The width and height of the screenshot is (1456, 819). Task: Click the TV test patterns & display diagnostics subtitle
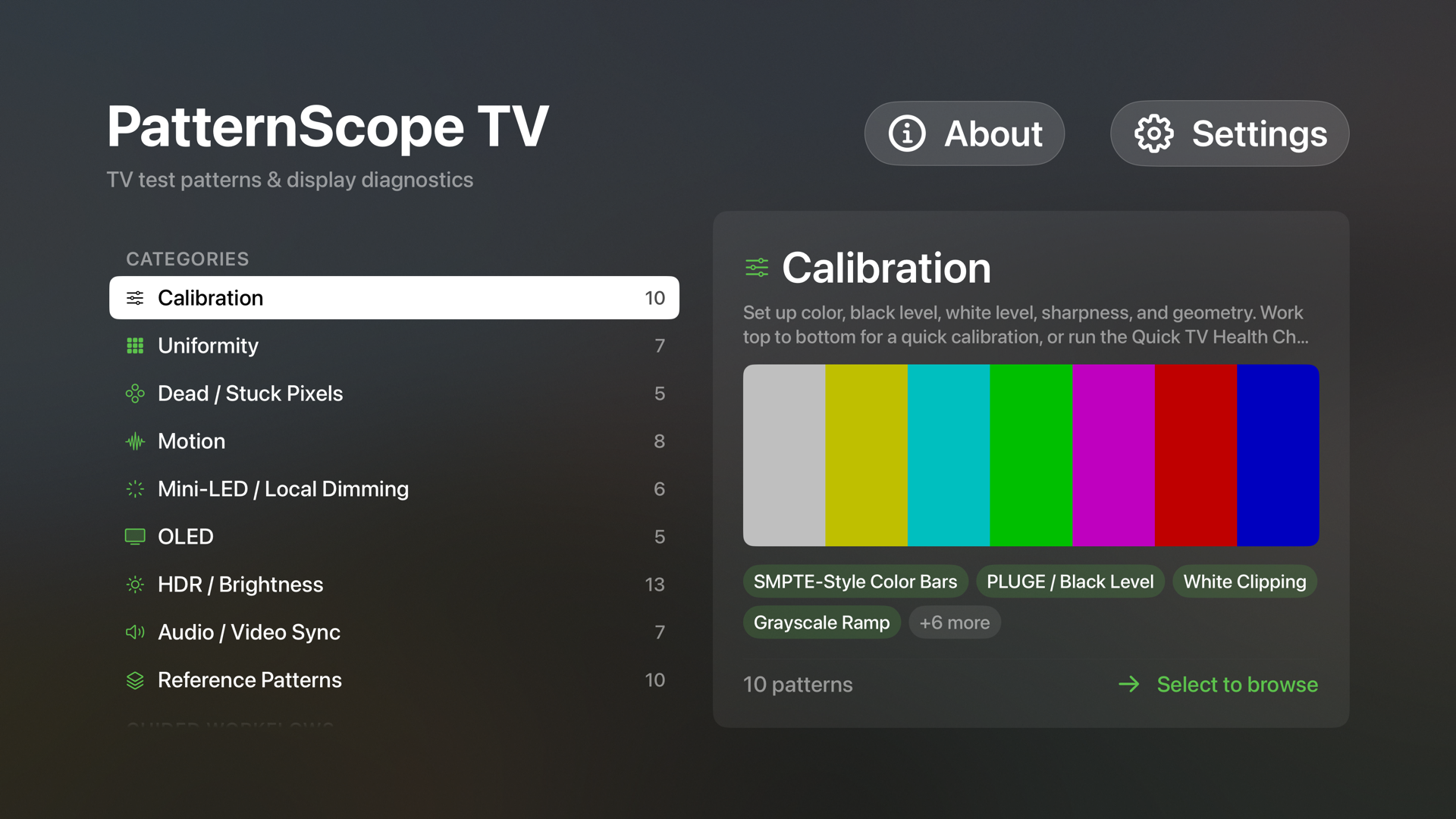290,180
